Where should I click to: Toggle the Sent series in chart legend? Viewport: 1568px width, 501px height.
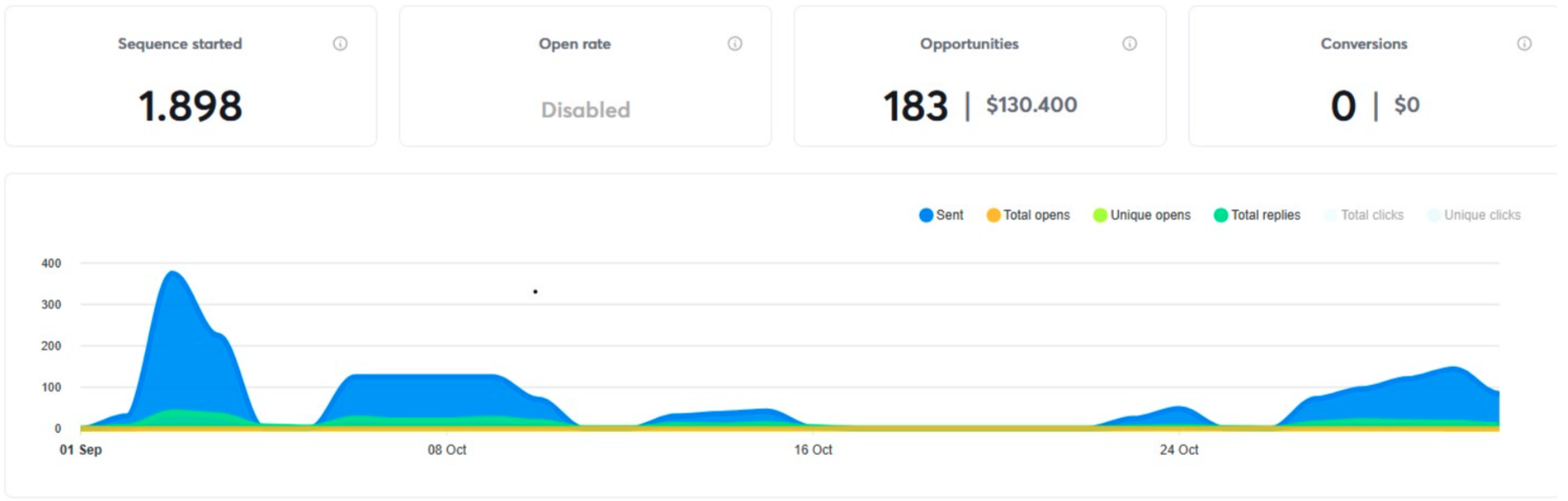point(941,215)
